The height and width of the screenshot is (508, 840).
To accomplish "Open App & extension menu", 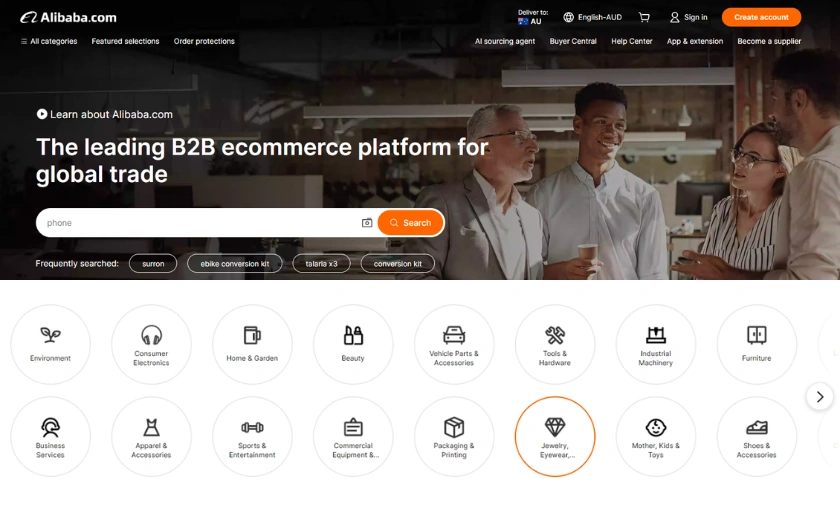I will coord(695,41).
